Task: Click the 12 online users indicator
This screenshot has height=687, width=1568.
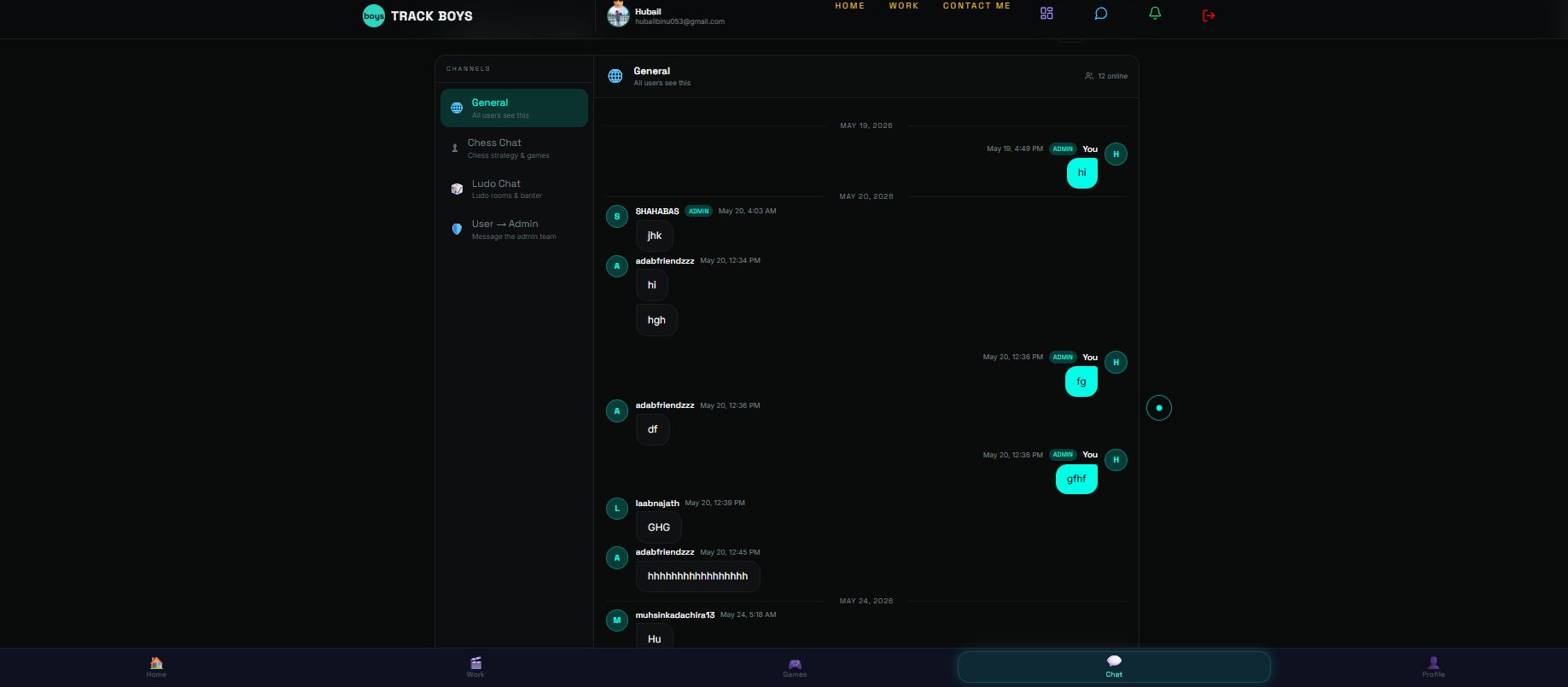Action: [x=1106, y=76]
